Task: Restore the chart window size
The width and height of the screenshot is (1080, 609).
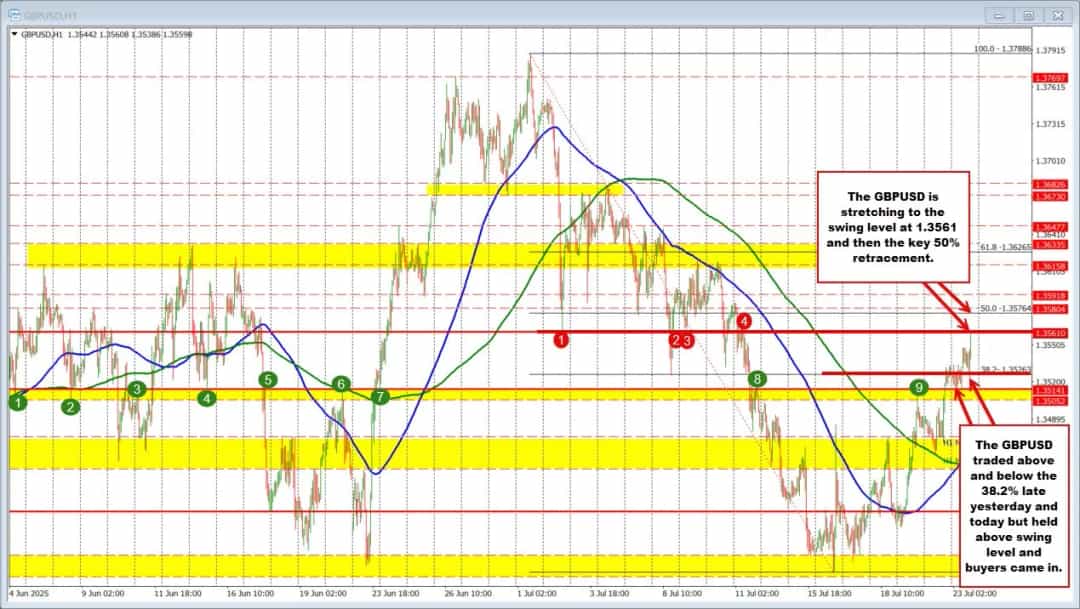Action: [1027, 14]
